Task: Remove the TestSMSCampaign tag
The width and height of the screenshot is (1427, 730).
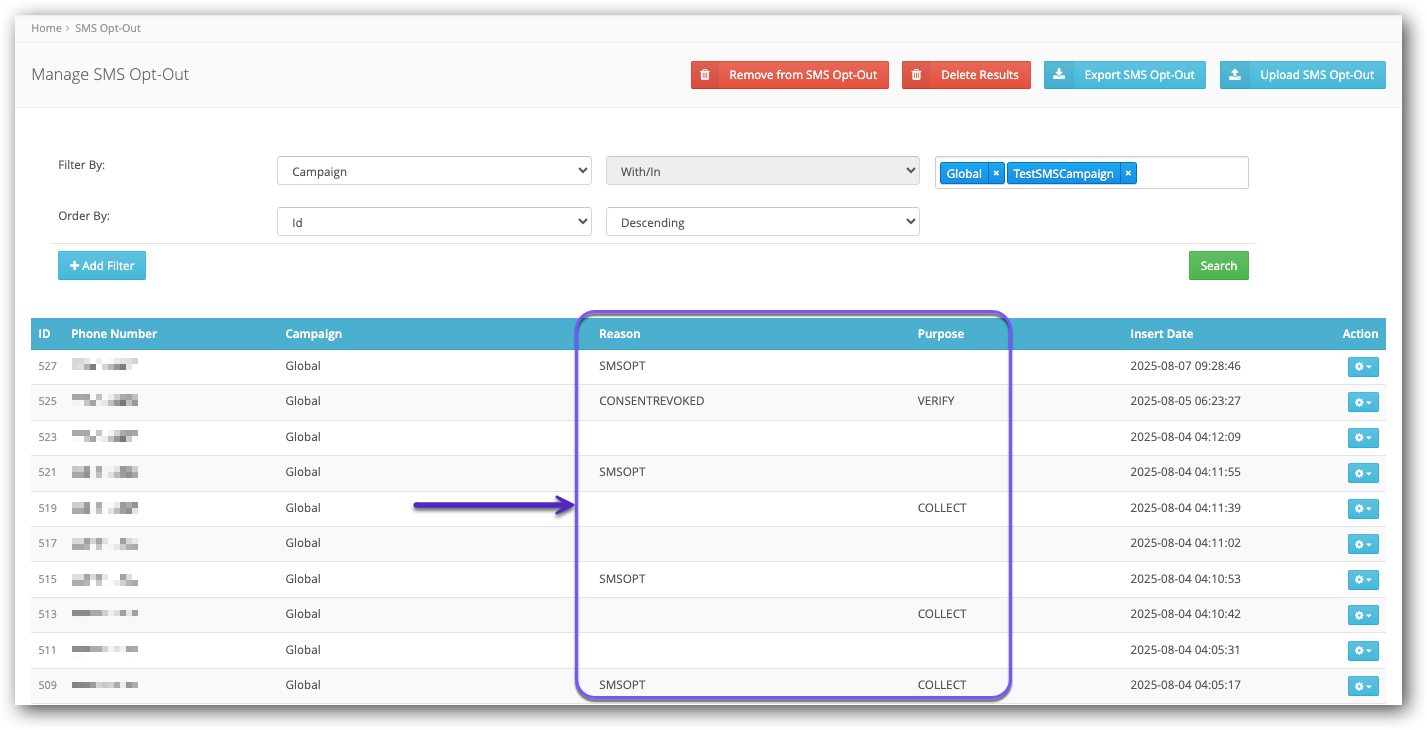Action: coord(1128,173)
